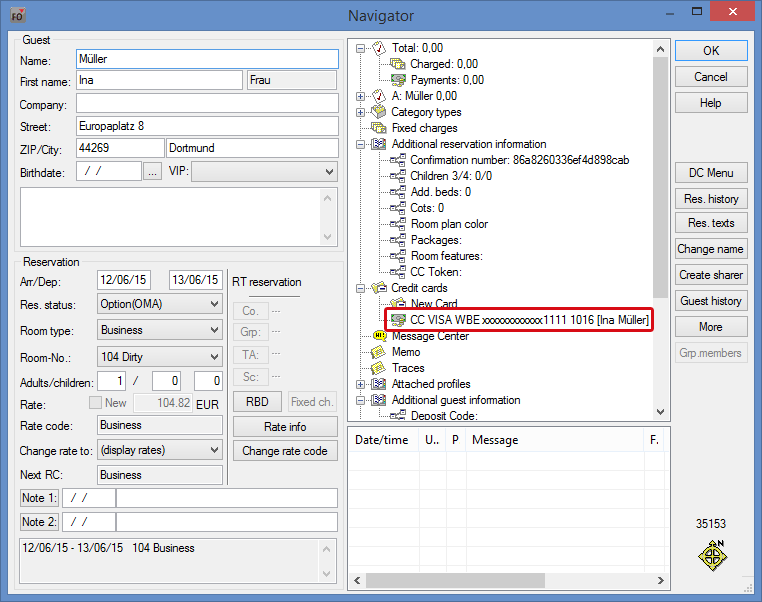Click the Message Center icon
Image resolution: width=762 pixels, height=602 pixels.
click(379, 336)
